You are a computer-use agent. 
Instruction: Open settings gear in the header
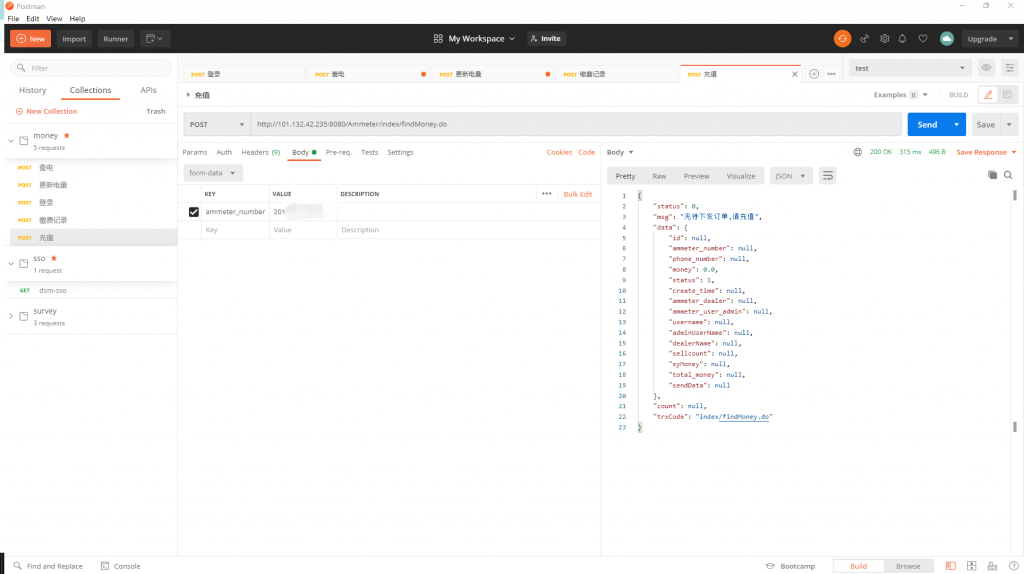884,39
